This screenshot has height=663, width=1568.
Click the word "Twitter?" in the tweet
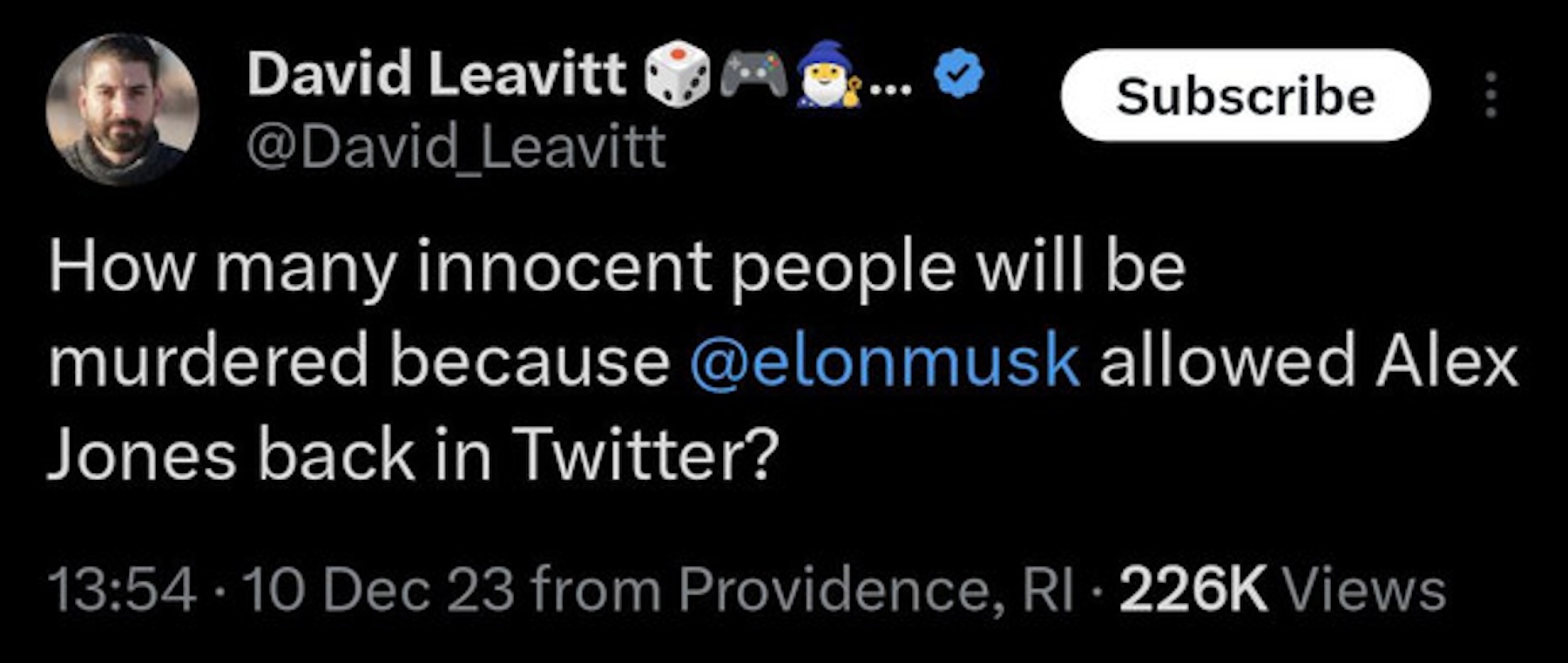(x=643, y=454)
